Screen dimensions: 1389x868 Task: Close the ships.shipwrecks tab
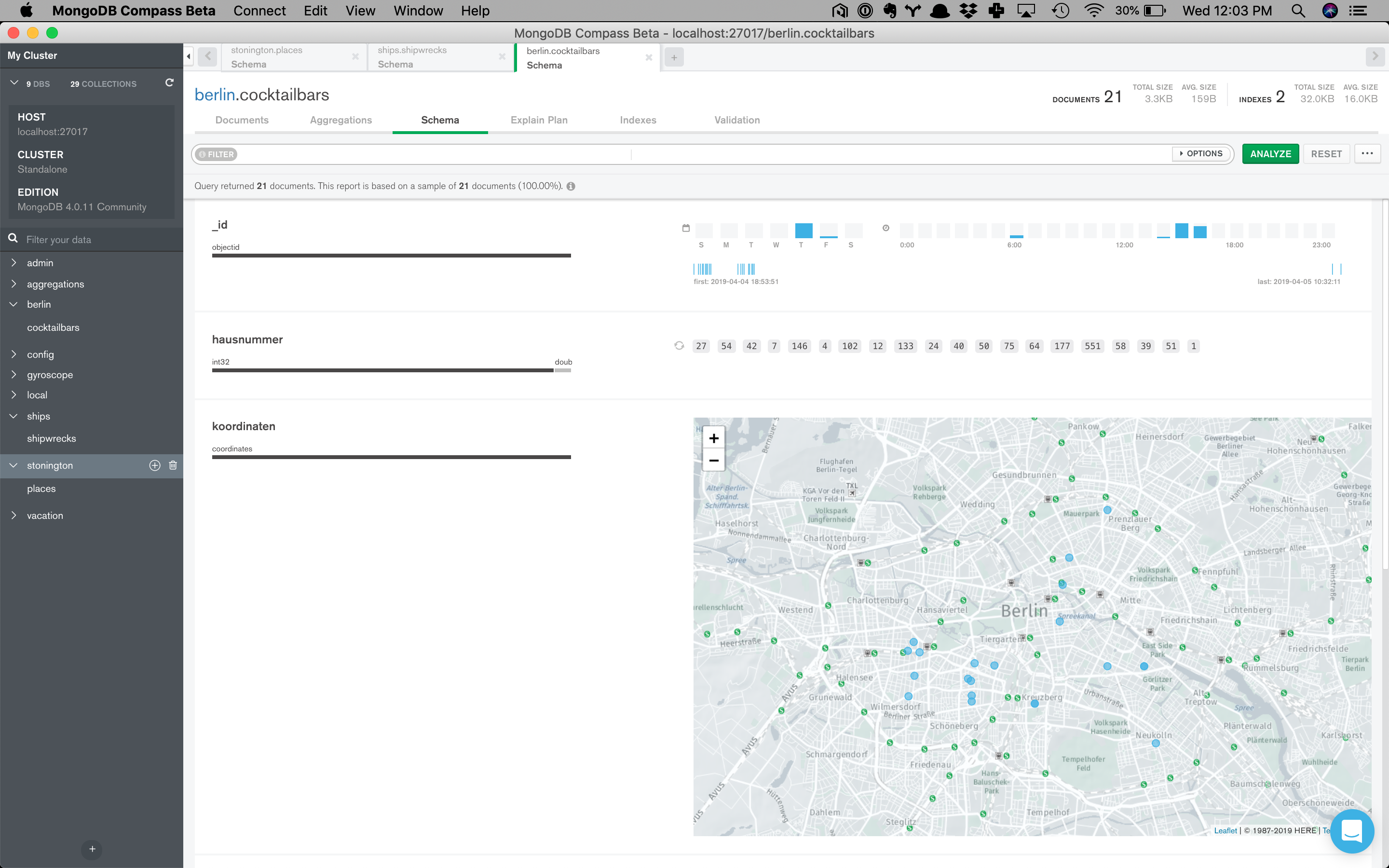pos(502,57)
